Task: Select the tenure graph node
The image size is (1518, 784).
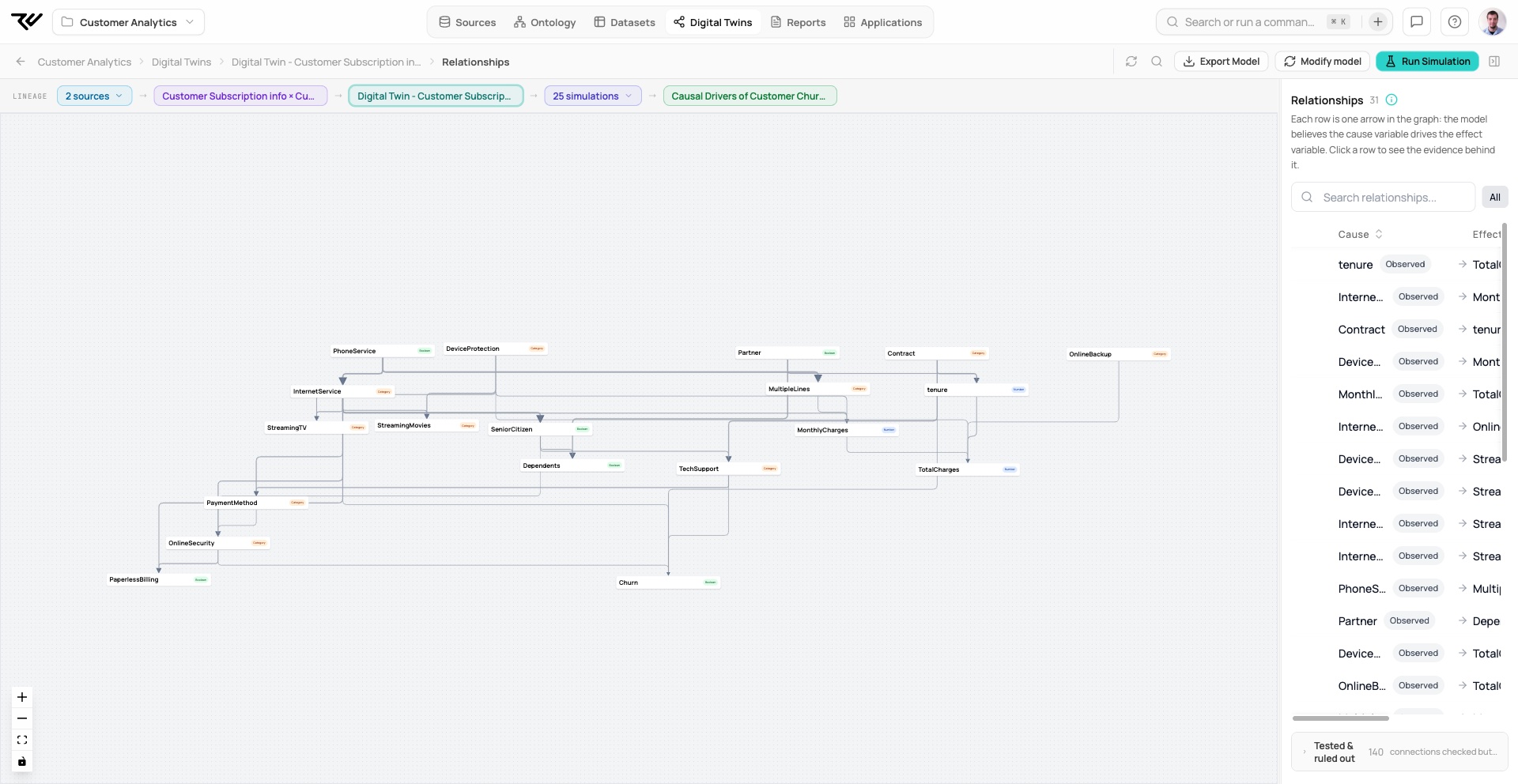Action: click(x=976, y=390)
